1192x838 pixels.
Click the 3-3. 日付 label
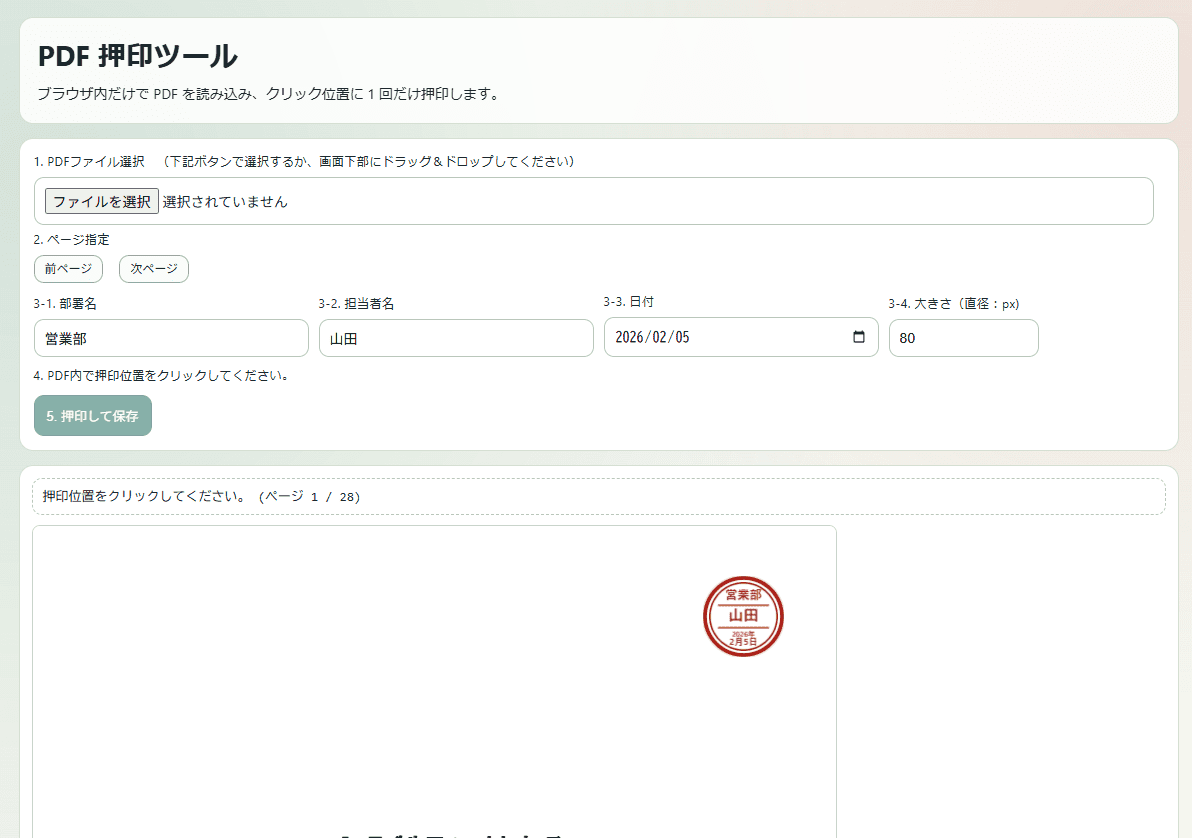[x=629, y=301]
